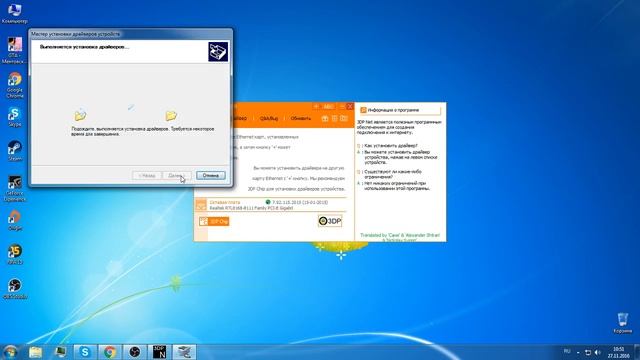
Task: Open the Компьютер desktop icon
Action: [15, 13]
